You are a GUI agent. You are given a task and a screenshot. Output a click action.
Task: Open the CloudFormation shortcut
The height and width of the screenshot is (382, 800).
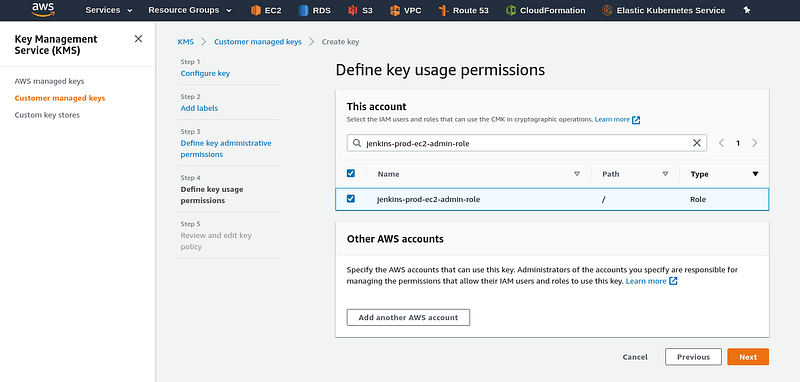click(x=545, y=10)
